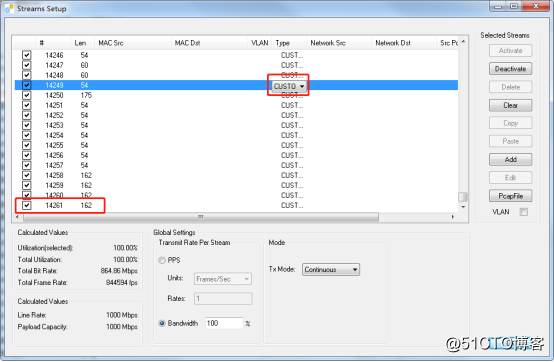
Task: Click the Len column header
Action: (x=83, y=43)
